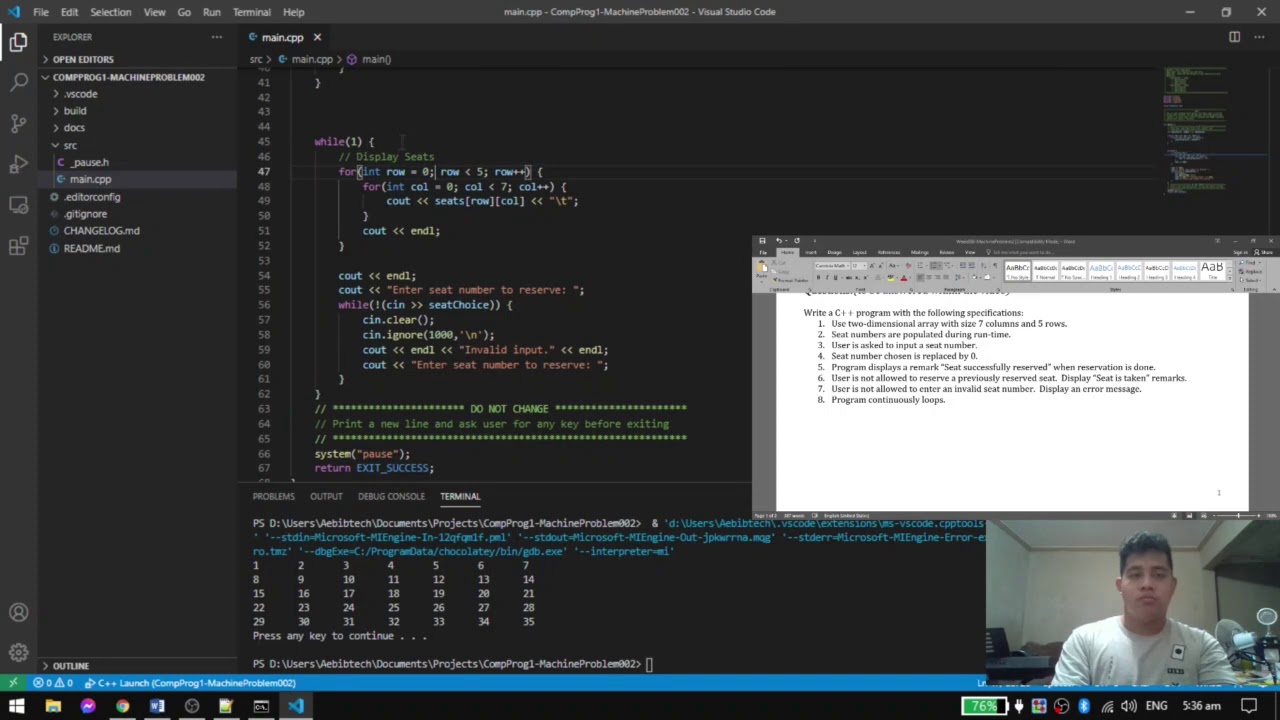This screenshot has height=720, width=1280.
Task: Click the Paste icon in Word ribbon
Action: pos(764,269)
